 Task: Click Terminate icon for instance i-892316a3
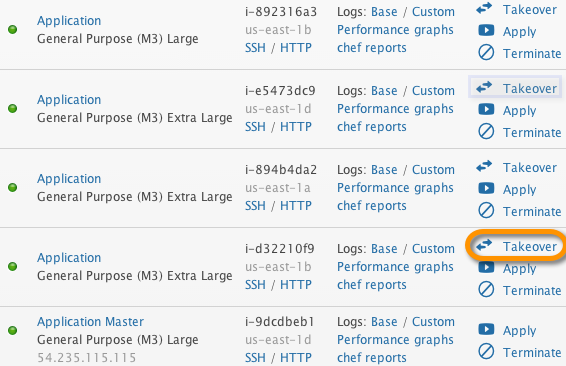tap(486, 53)
